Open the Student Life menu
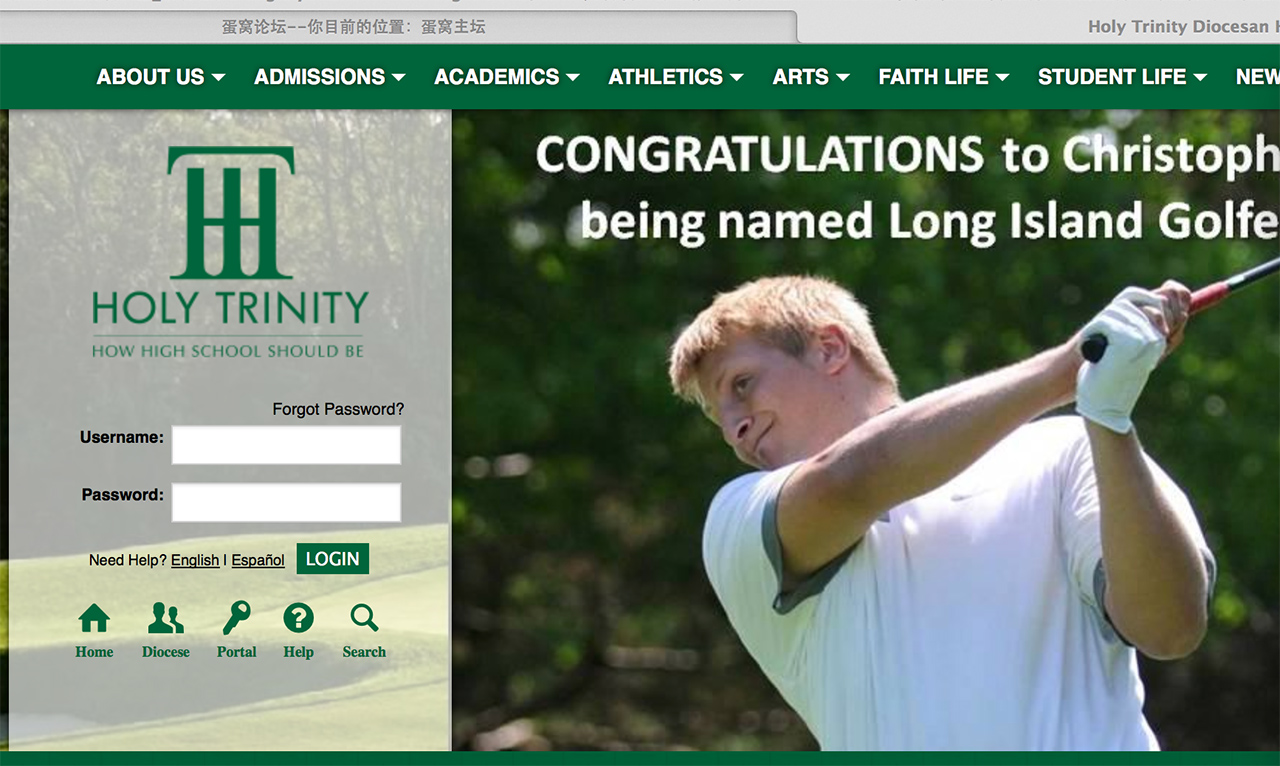Screen dimensions: 1280x766 (1123, 77)
